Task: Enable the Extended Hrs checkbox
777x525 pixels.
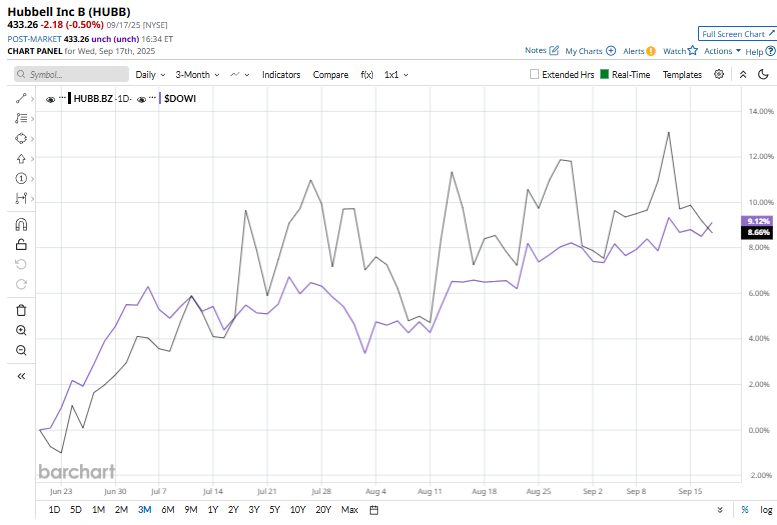Action: [x=534, y=74]
